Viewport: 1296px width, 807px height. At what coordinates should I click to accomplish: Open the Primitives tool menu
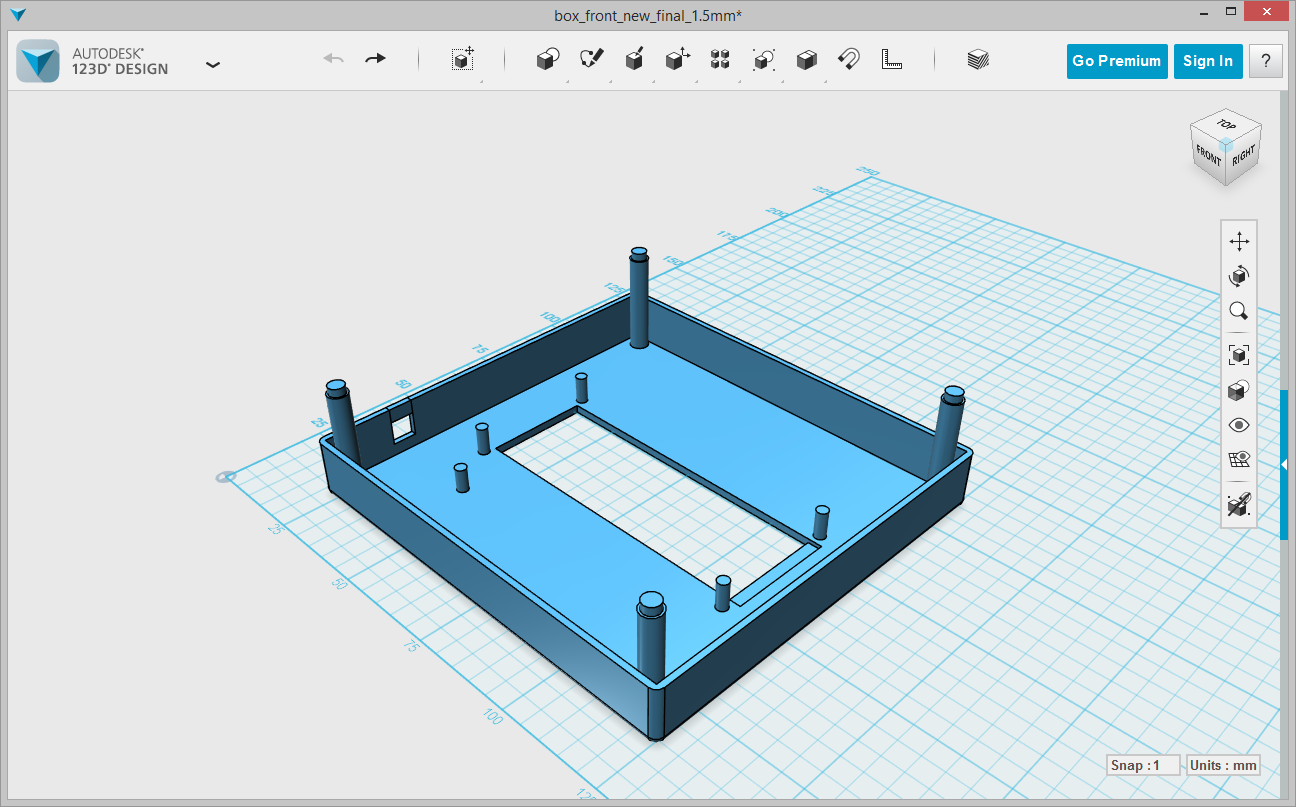(547, 60)
